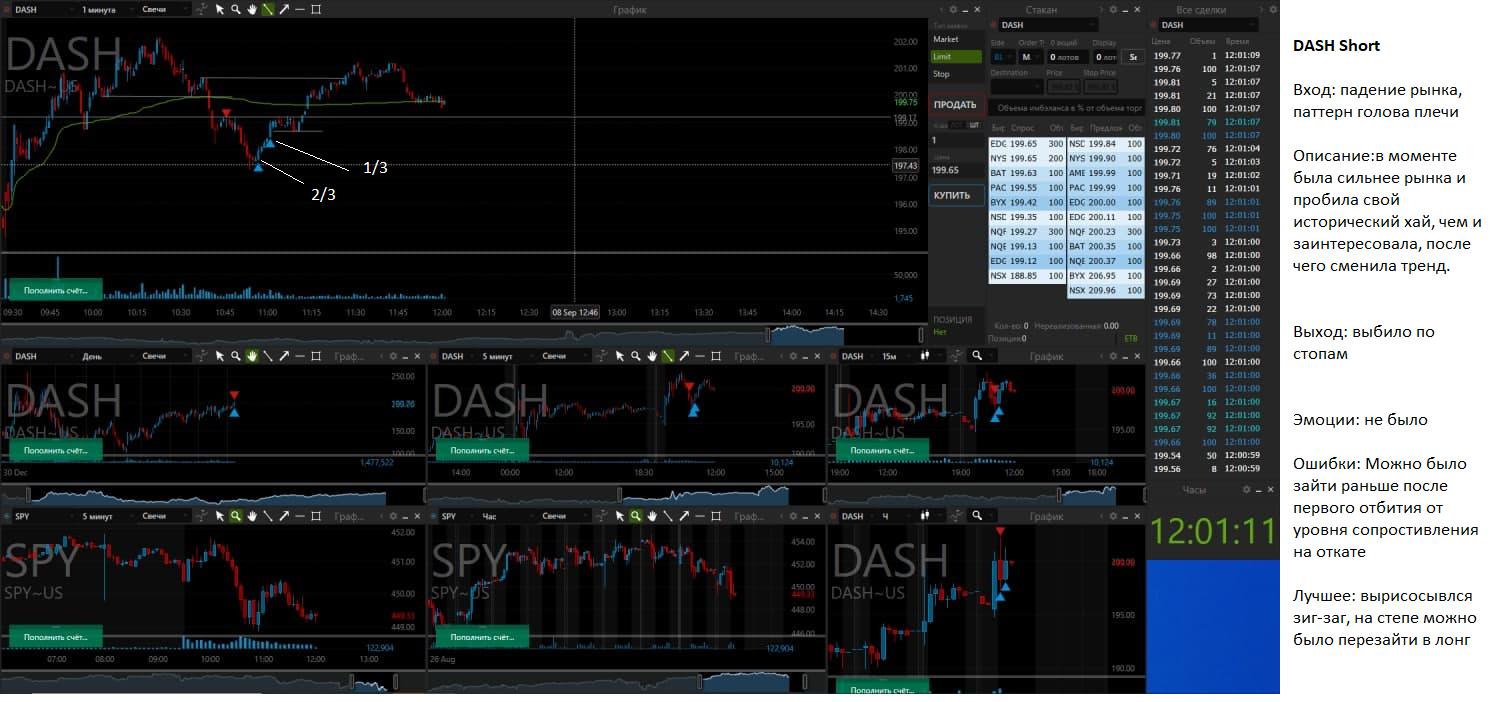Viewport: 1508px width, 702px height.
Task: Select the hand tool on the SPY Час chart
Action: click(x=652, y=516)
